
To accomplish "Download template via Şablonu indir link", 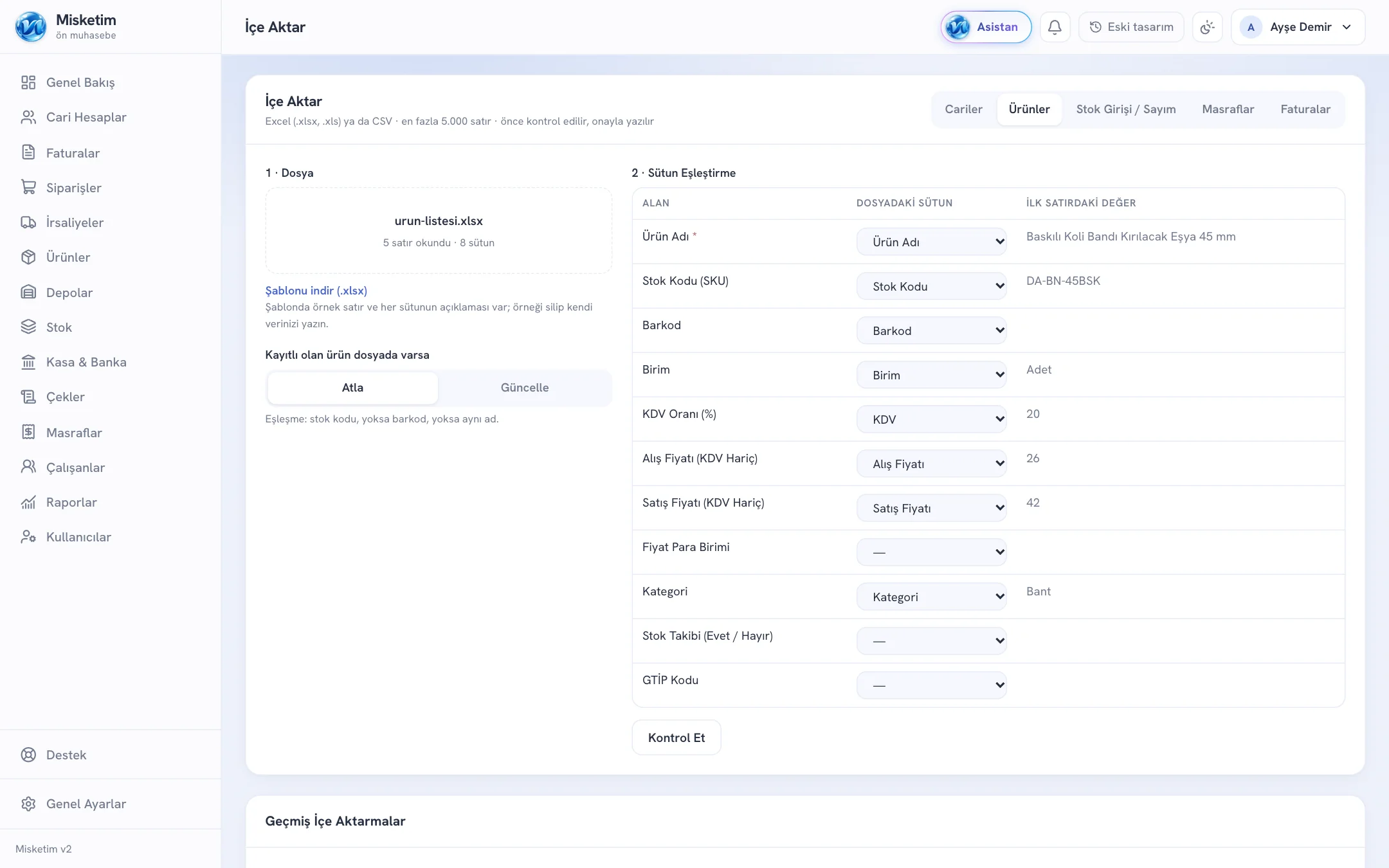I will click(316, 291).
